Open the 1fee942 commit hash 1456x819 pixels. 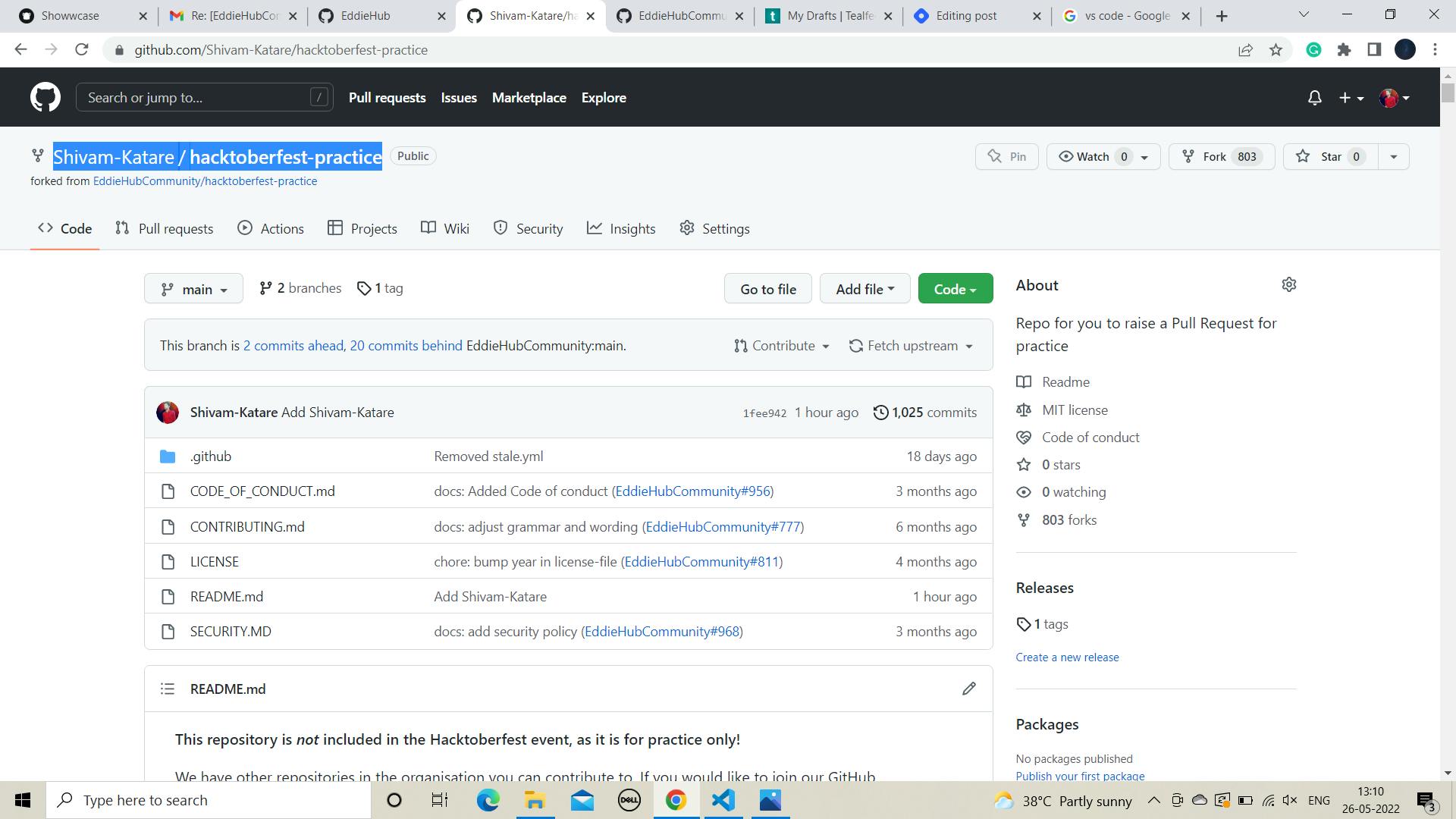[764, 413]
